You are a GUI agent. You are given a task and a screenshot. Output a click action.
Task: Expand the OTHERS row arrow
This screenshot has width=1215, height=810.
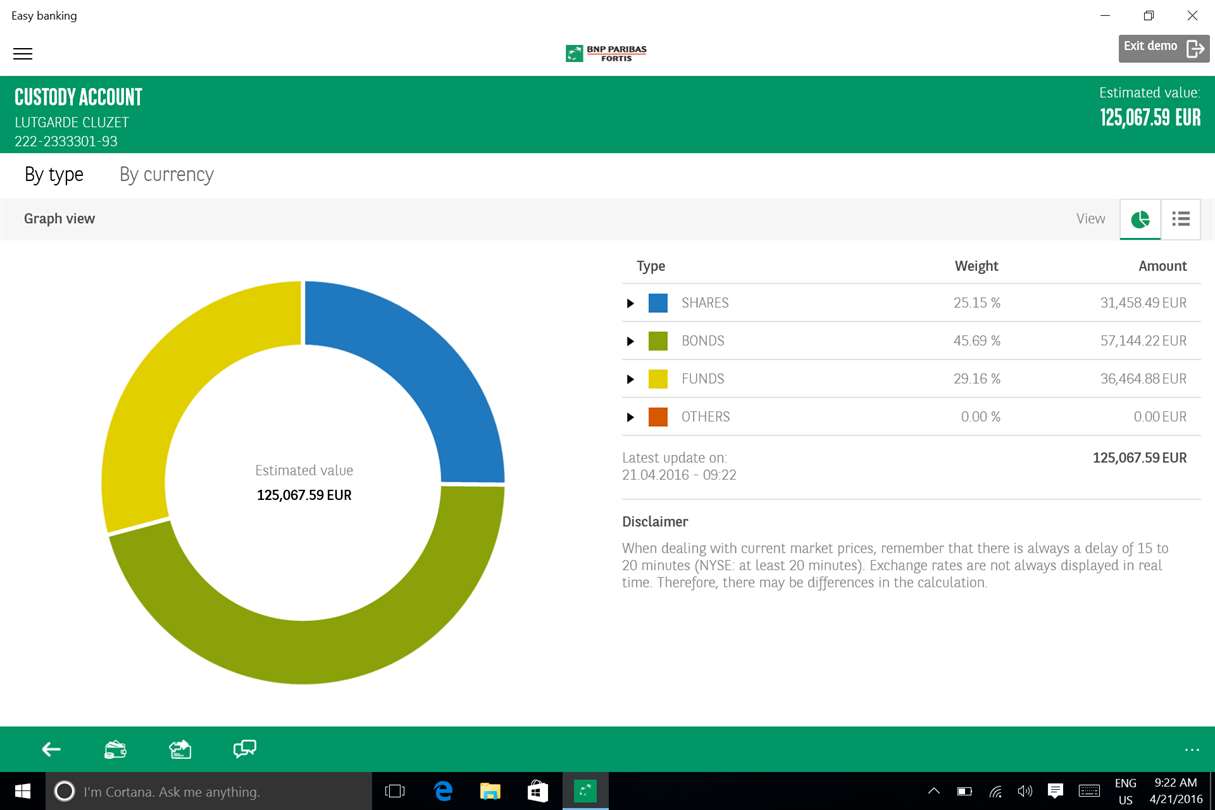pyautogui.click(x=630, y=417)
